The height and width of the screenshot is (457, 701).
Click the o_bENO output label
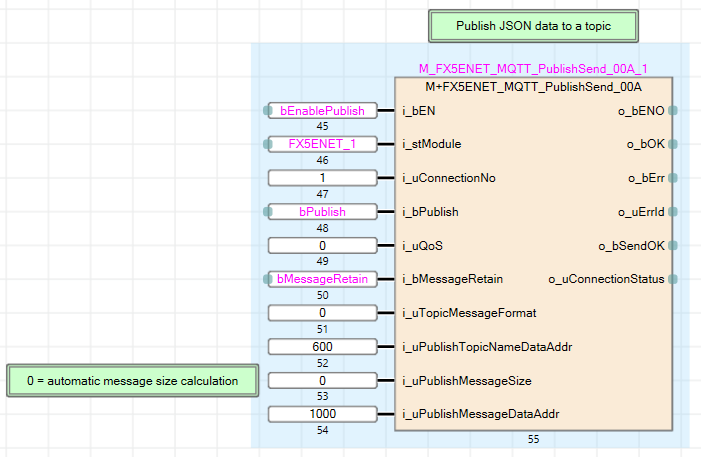point(641,111)
